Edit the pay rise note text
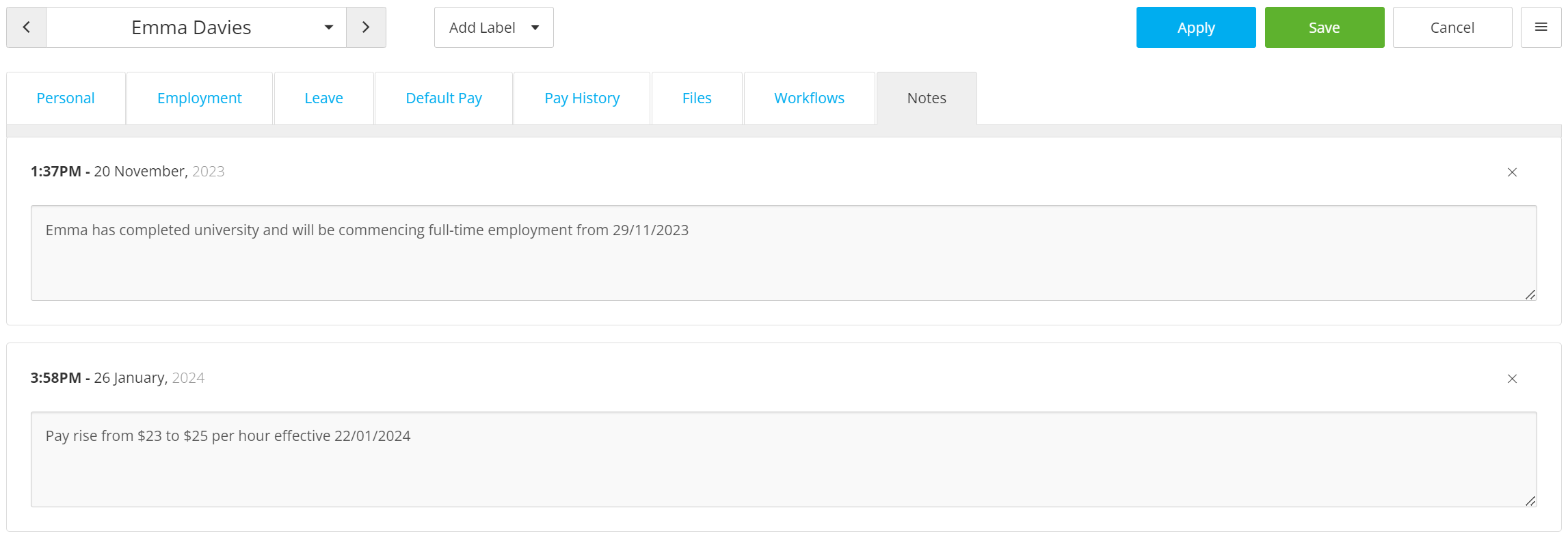 (784, 459)
